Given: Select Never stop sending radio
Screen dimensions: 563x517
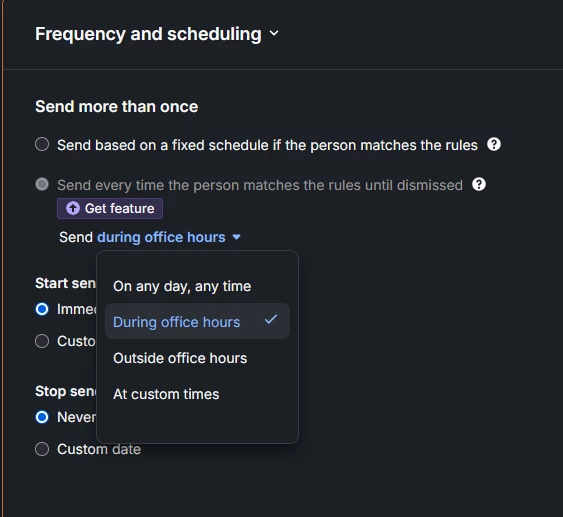Looking at the screenshot, I should [x=42, y=417].
